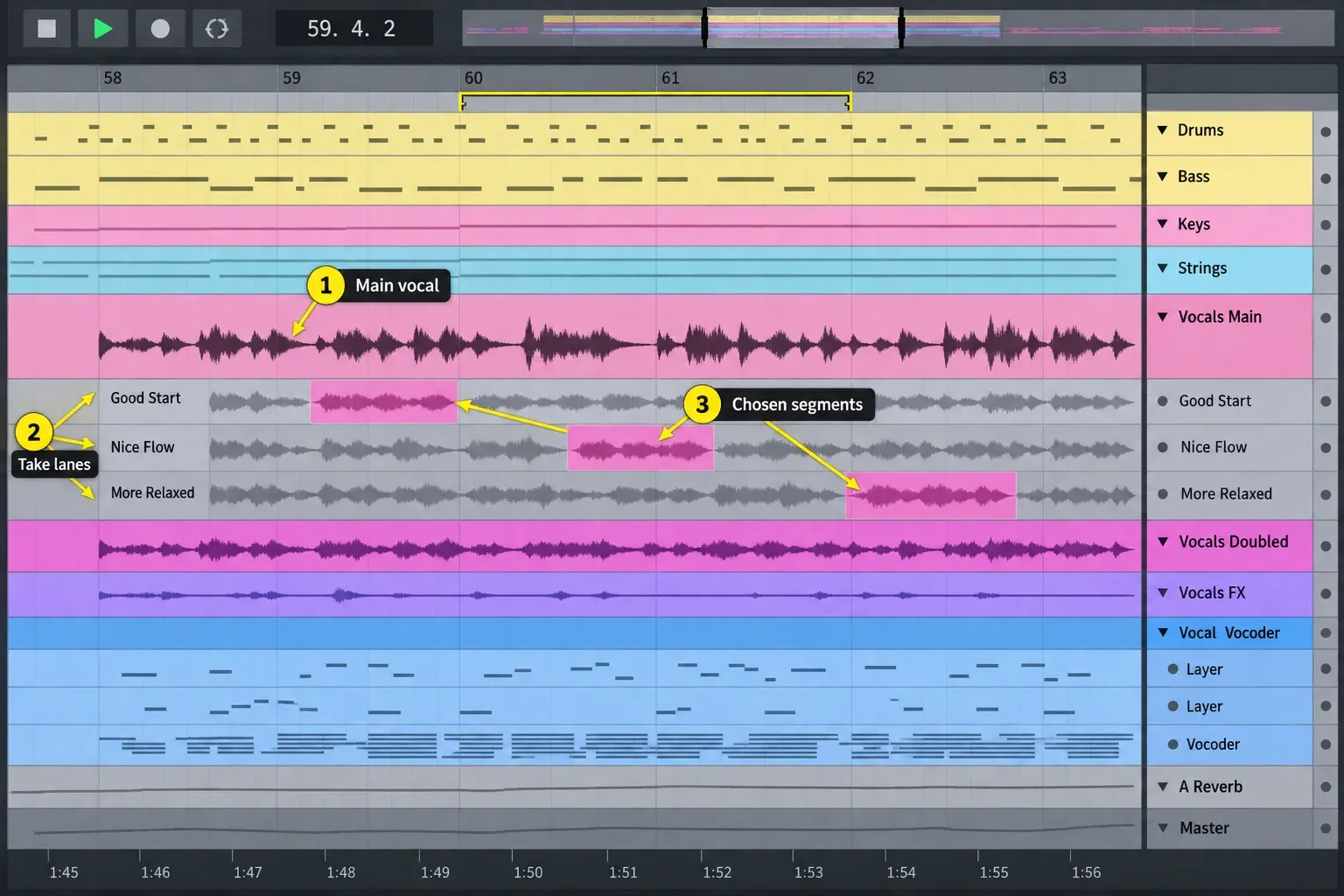This screenshot has width=1344, height=896.
Task: Click the More Relaxed take lane audition dot
Action: pyautogui.click(x=1163, y=494)
